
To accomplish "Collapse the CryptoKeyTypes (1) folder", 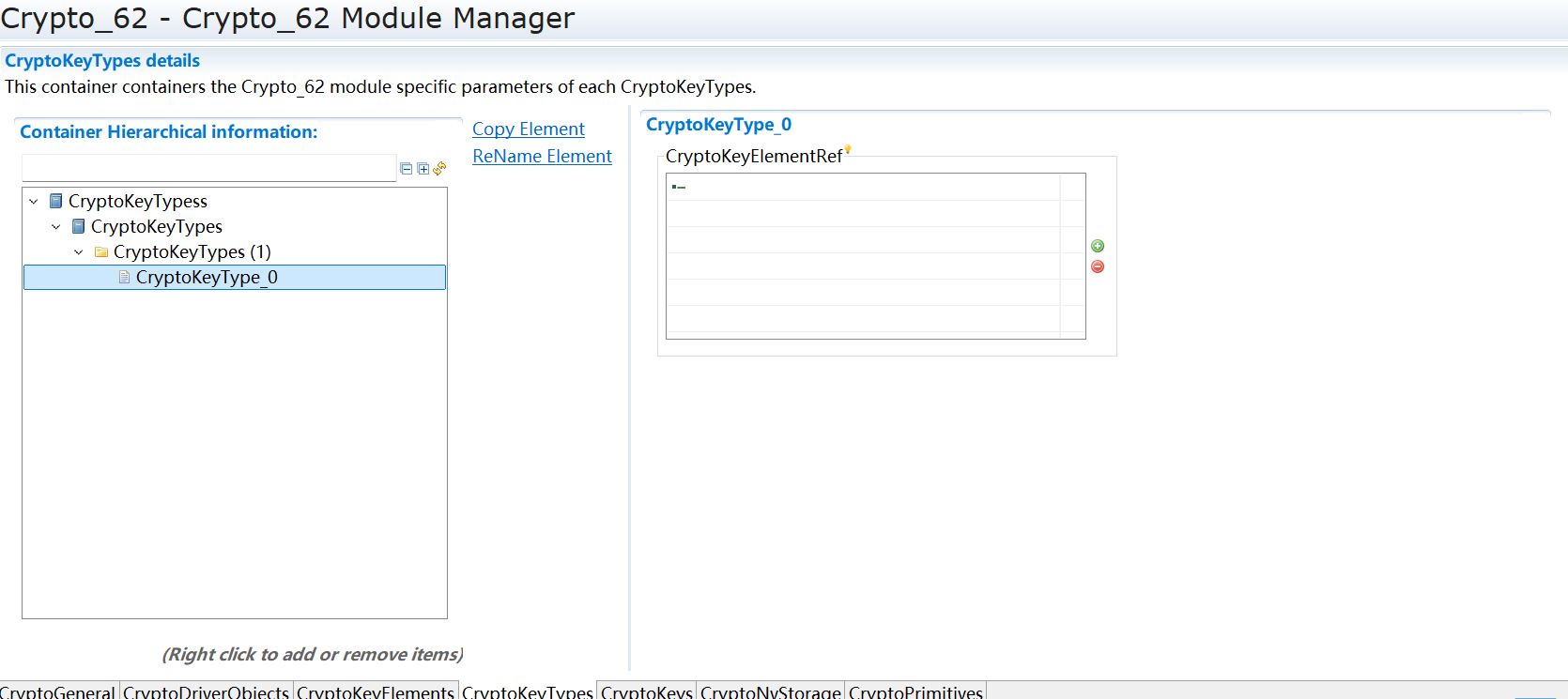I will click(x=79, y=251).
